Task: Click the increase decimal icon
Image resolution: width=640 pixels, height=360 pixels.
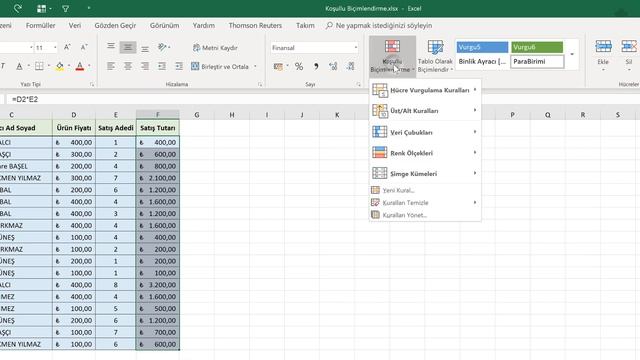Action: click(x=333, y=66)
